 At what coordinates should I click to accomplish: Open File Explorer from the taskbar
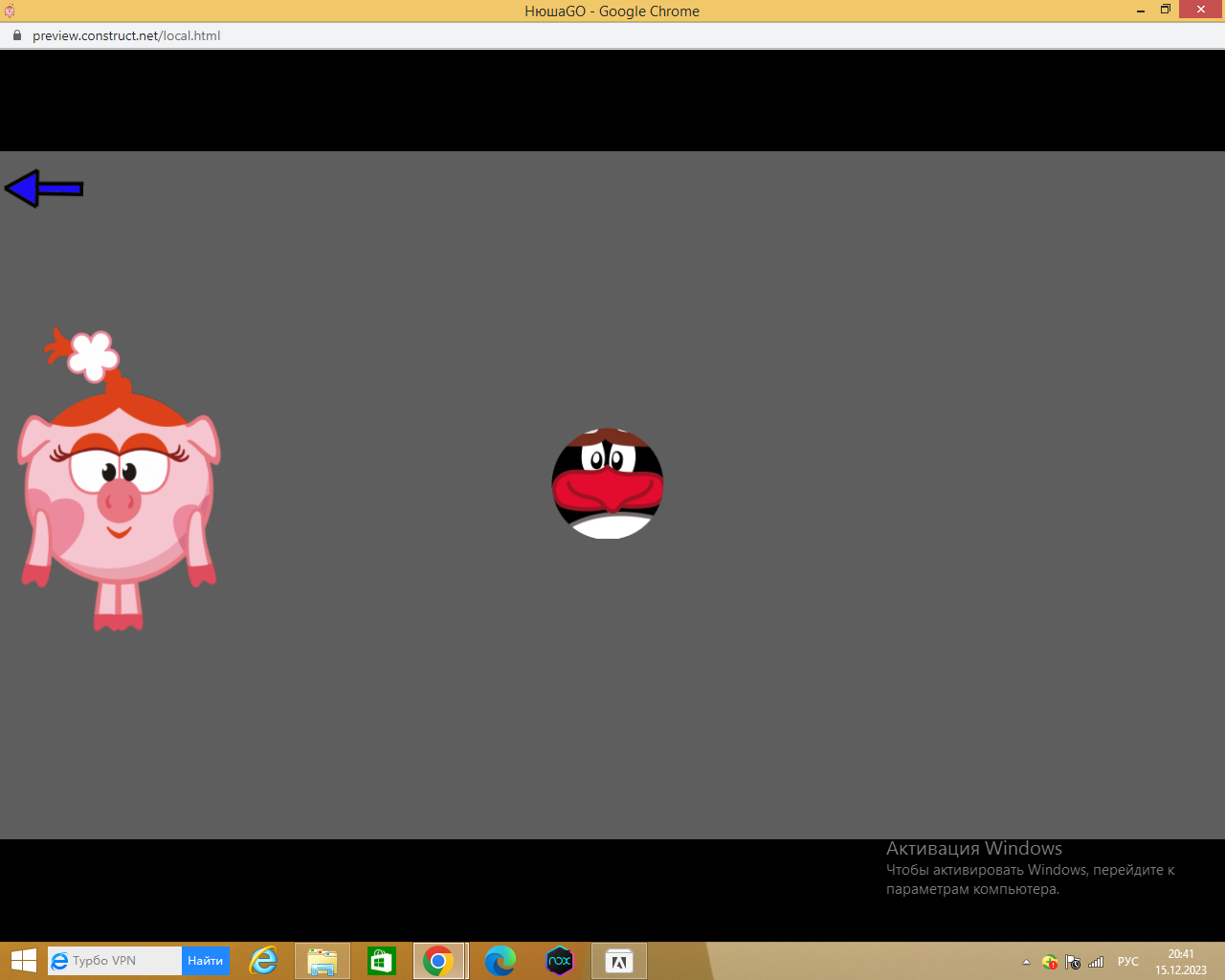click(323, 961)
